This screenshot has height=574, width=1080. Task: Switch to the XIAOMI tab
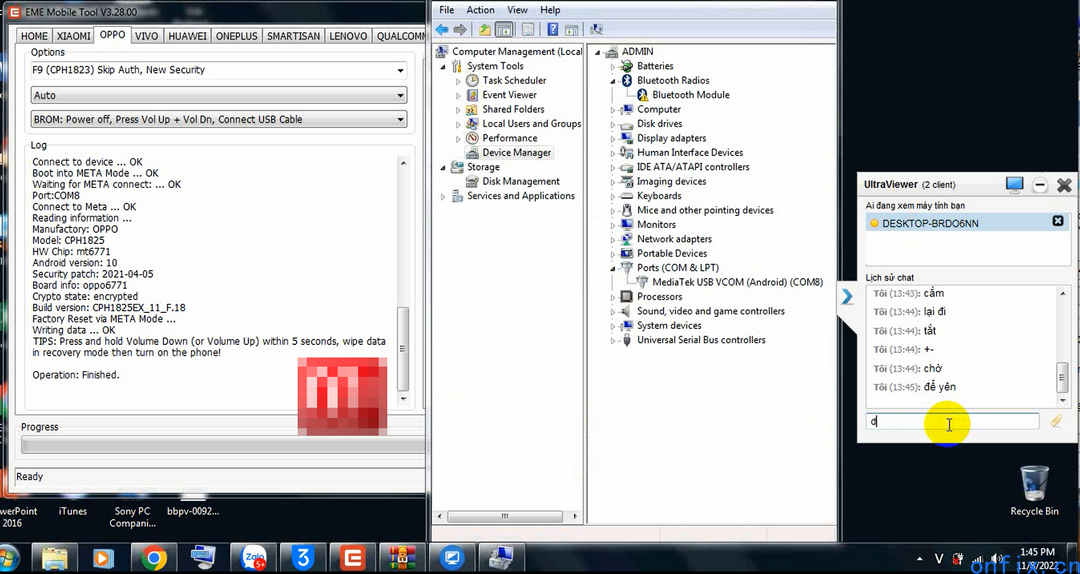(x=74, y=36)
